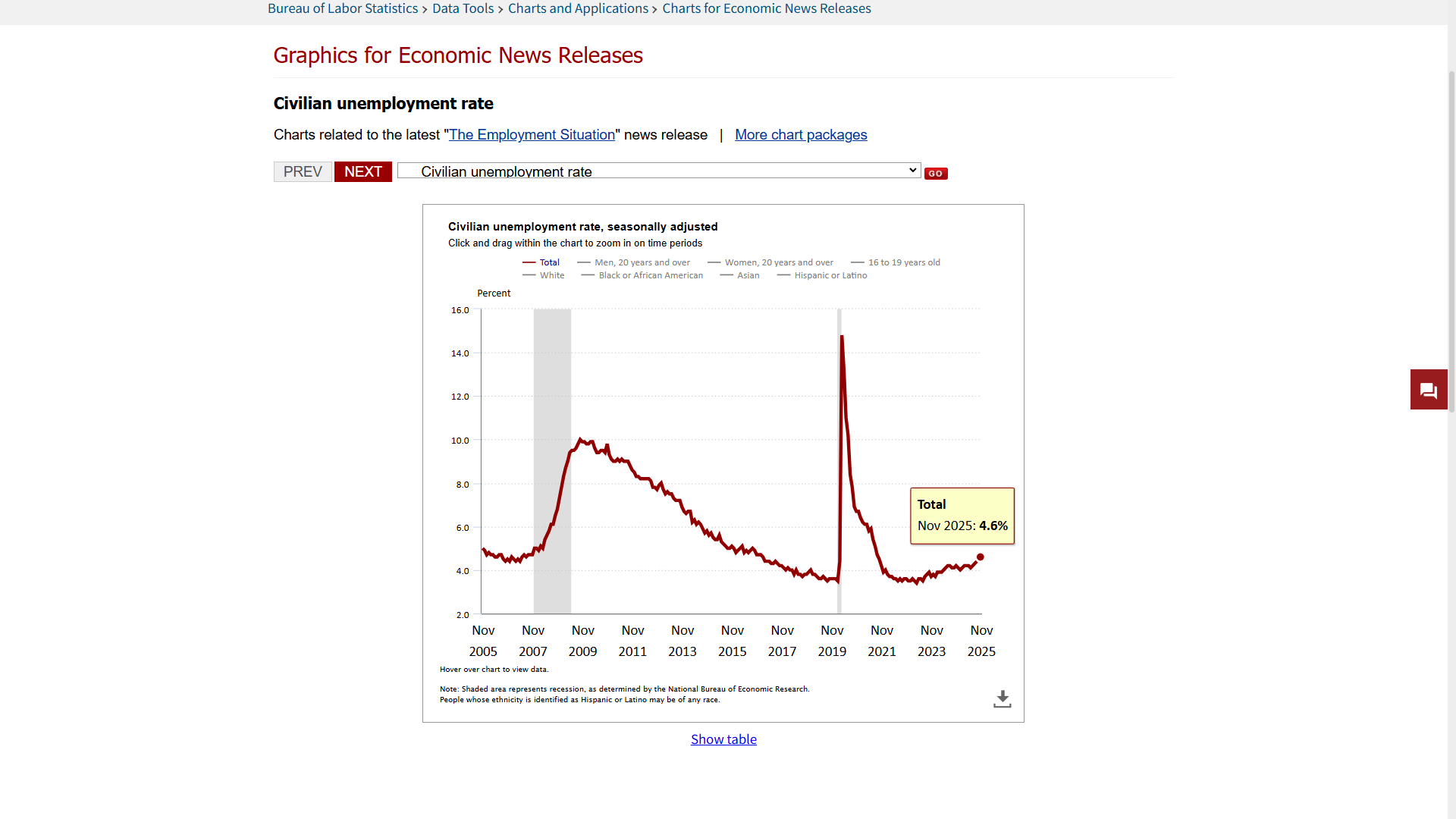The height and width of the screenshot is (819, 1456).
Task: Click the Show table link
Action: click(723, 739)
